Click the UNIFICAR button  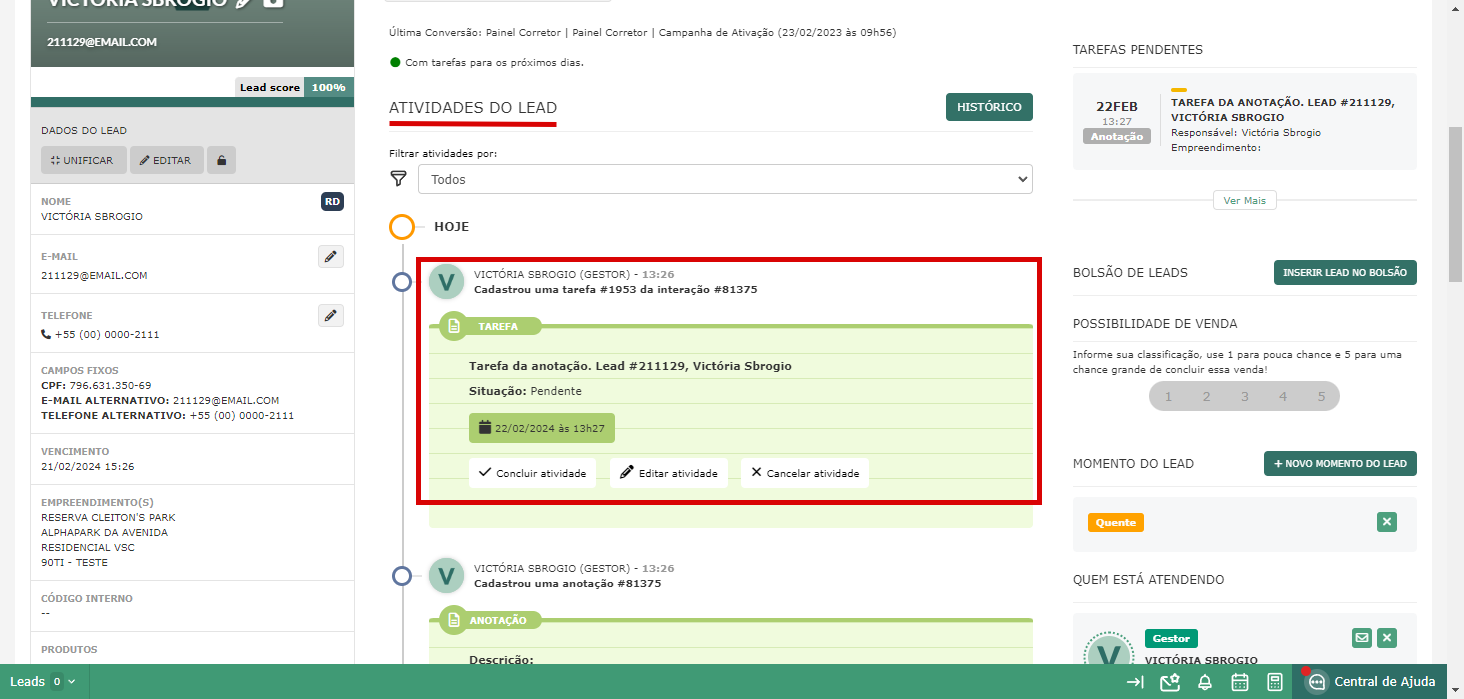pos(83,160)
